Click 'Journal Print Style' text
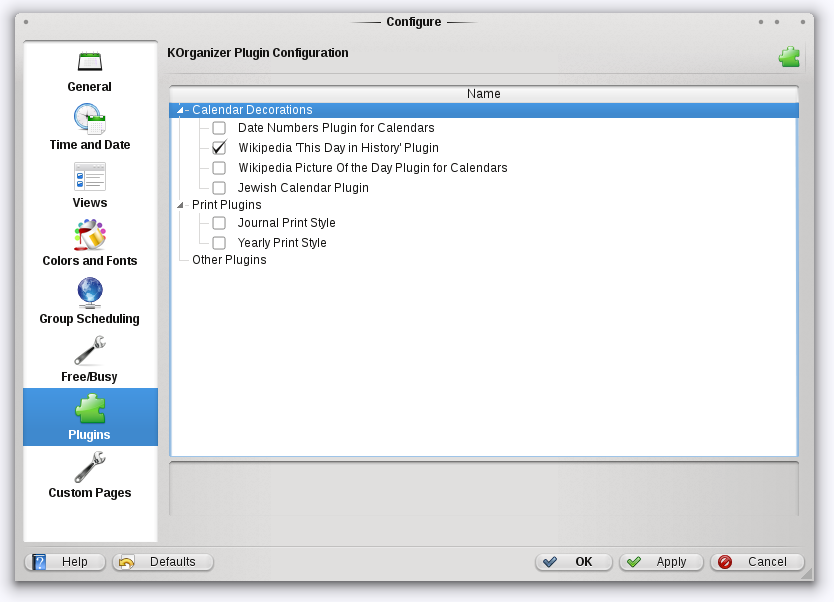The width and height of the screenshot is (834, 602). click(x=286, y=223)
